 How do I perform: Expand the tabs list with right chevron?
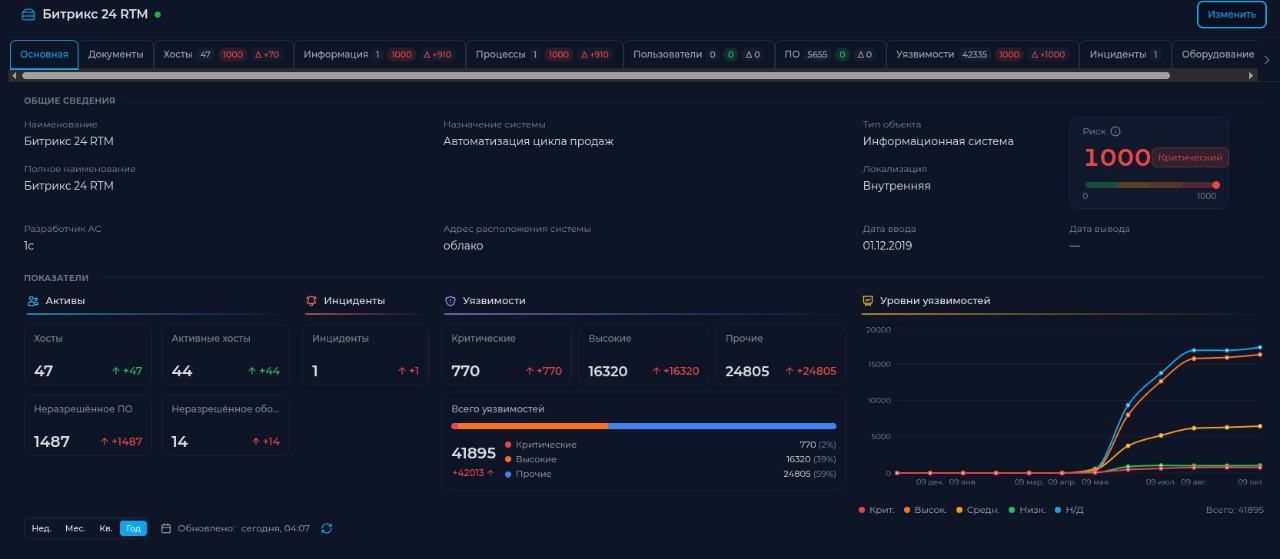point(1267,60)
